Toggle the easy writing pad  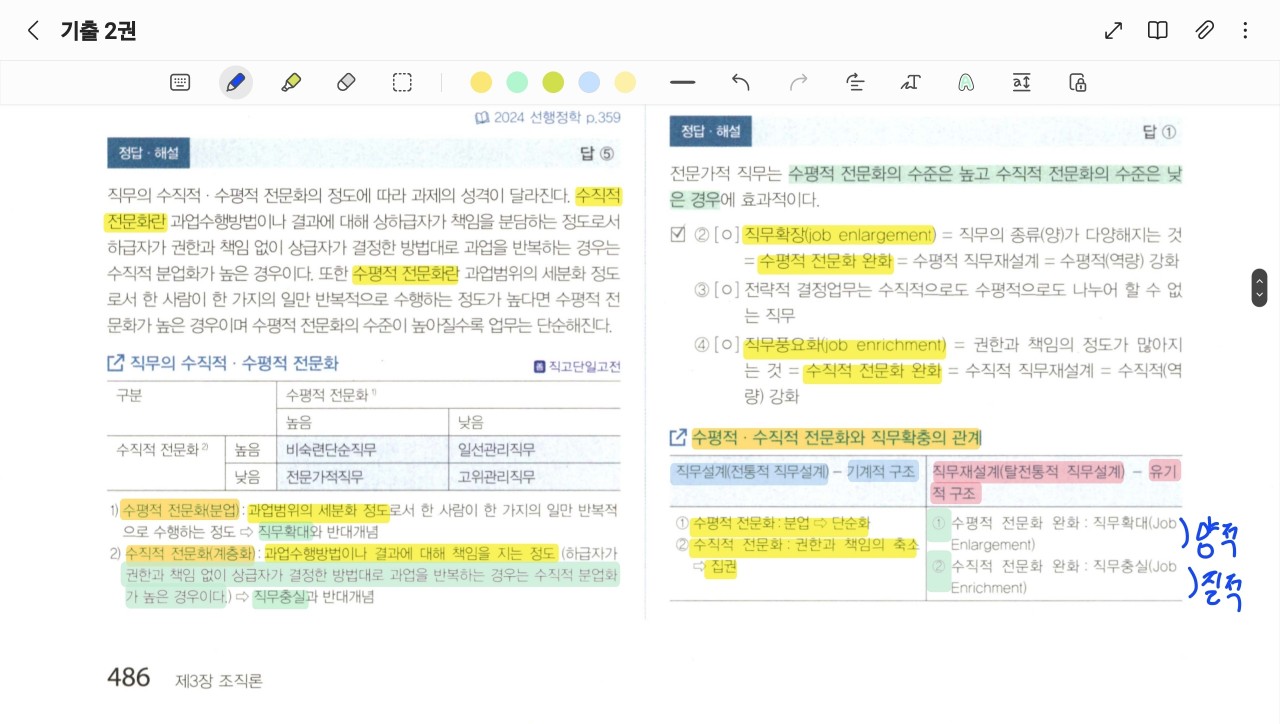(x=1021, y=83)
